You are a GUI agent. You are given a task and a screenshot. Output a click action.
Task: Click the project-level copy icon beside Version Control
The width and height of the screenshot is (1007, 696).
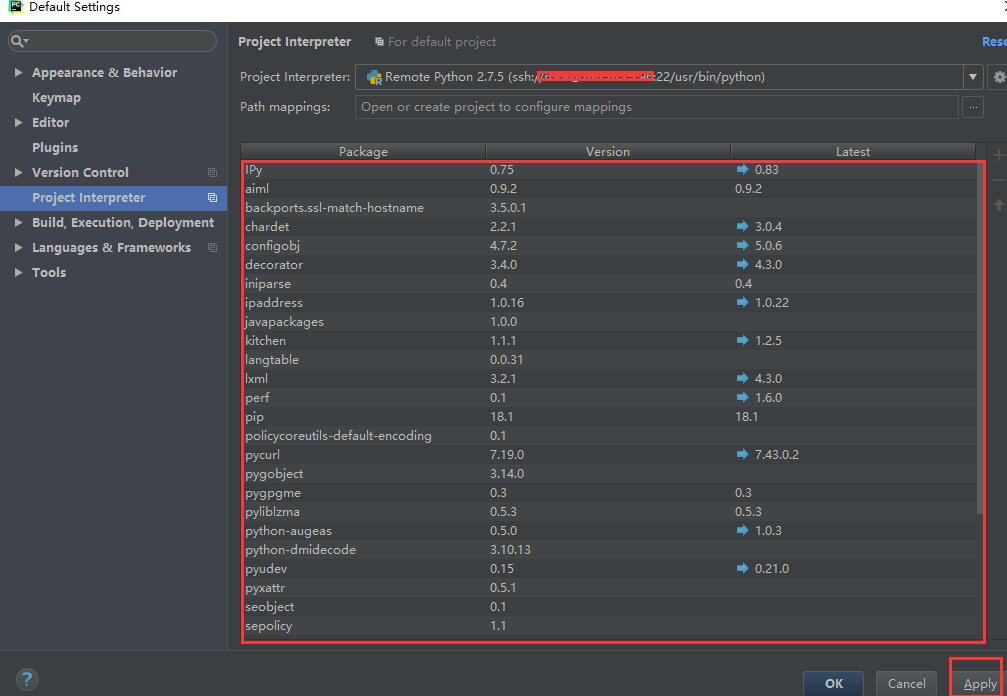click(x=213, y=173)
